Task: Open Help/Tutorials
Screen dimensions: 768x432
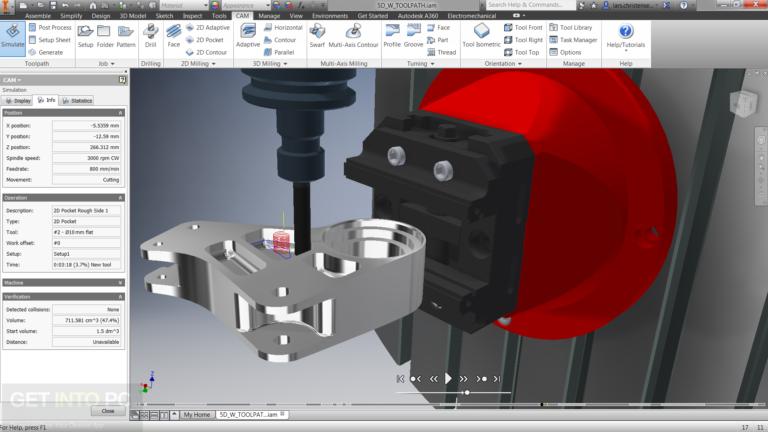Action: coord(625,36)
